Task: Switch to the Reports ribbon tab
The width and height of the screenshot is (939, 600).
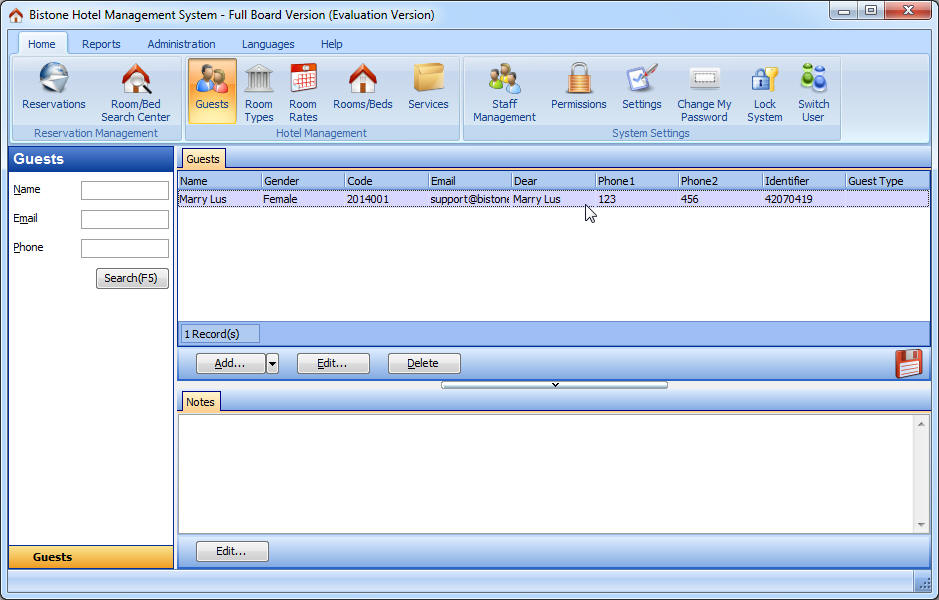Action: point(101,44)
